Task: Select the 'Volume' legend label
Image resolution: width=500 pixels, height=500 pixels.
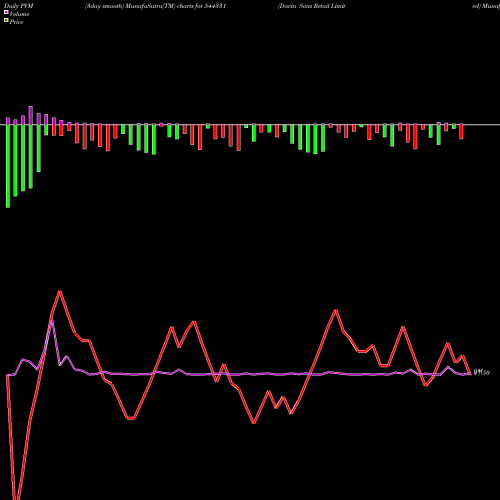Action: [19, 14]
